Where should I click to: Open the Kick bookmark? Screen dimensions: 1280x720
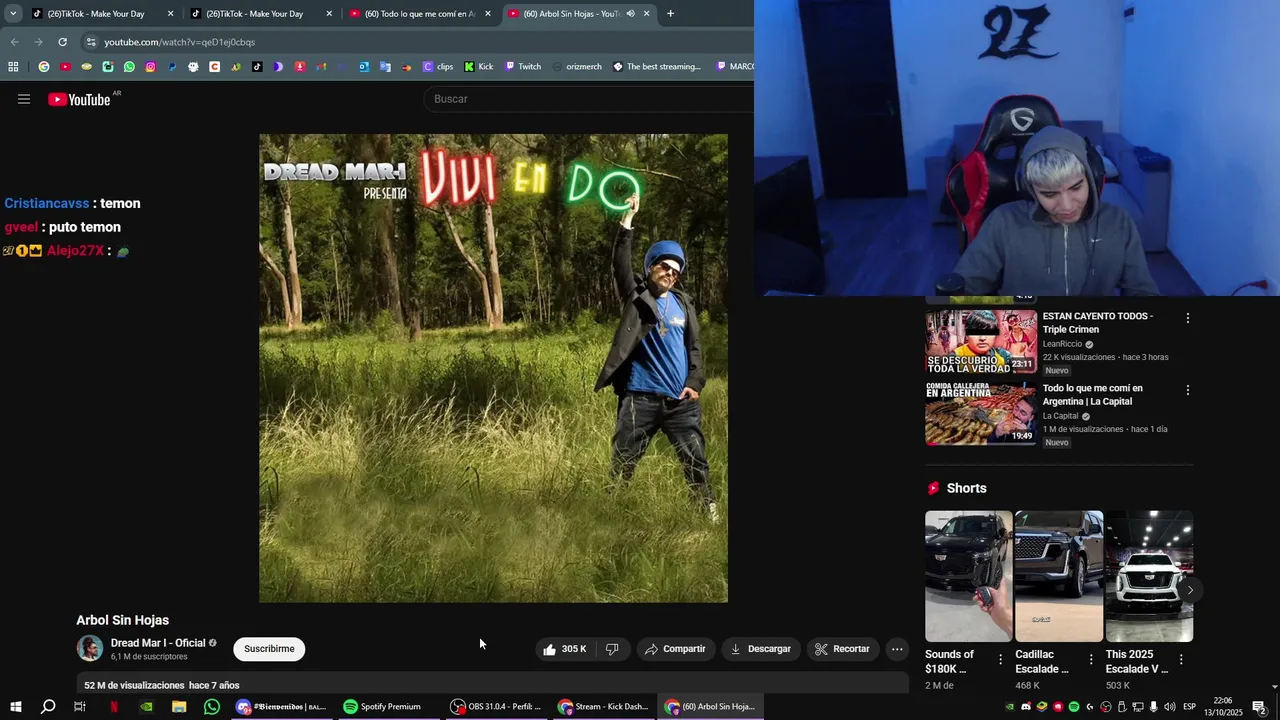(x=478, y=67)
